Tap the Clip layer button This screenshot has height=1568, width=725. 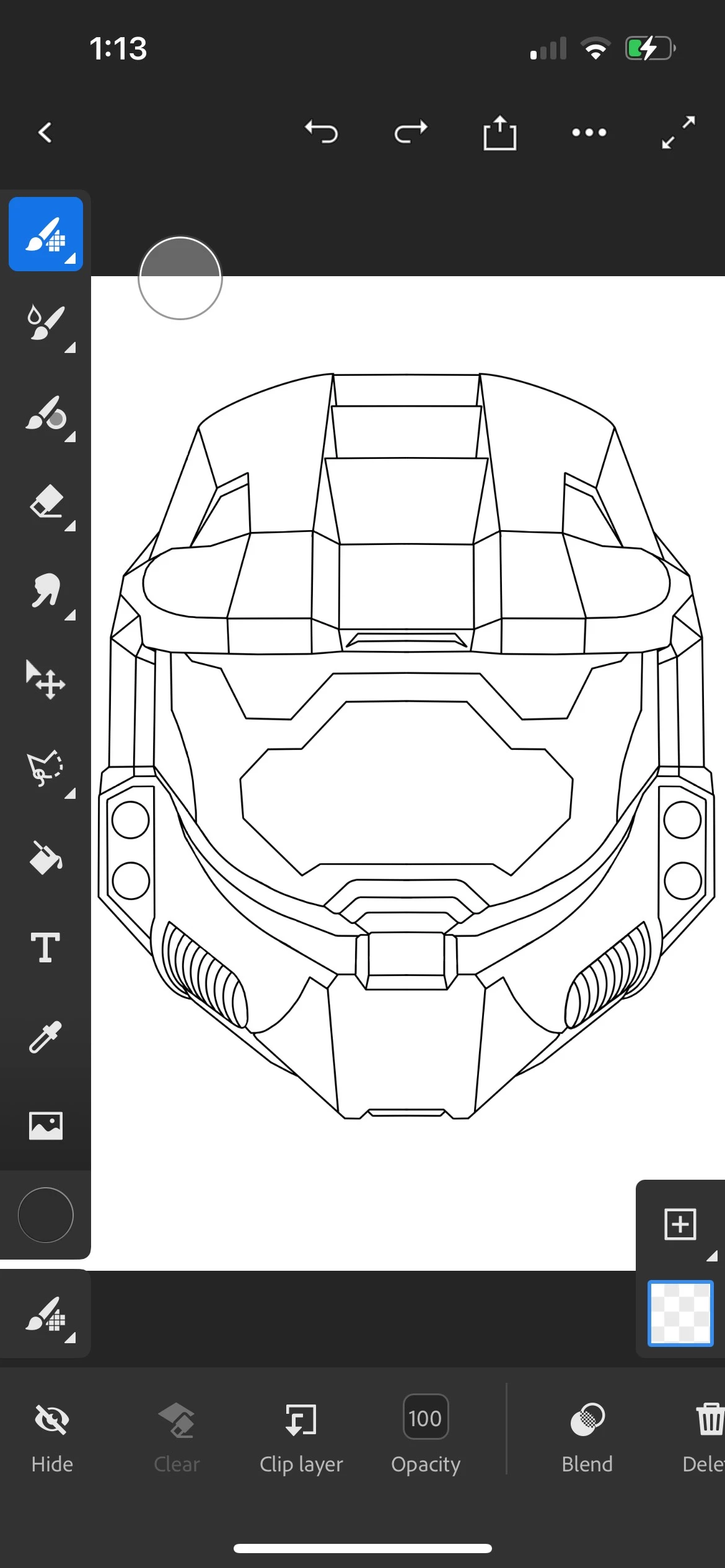point(301,1437)
